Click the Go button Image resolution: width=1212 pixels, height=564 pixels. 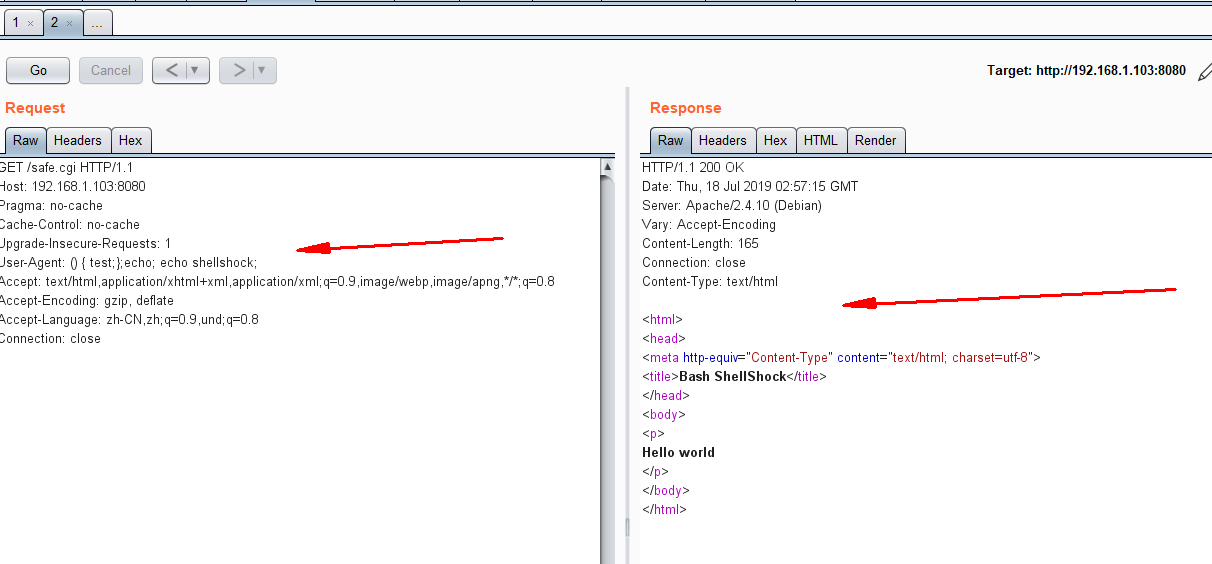38,70
